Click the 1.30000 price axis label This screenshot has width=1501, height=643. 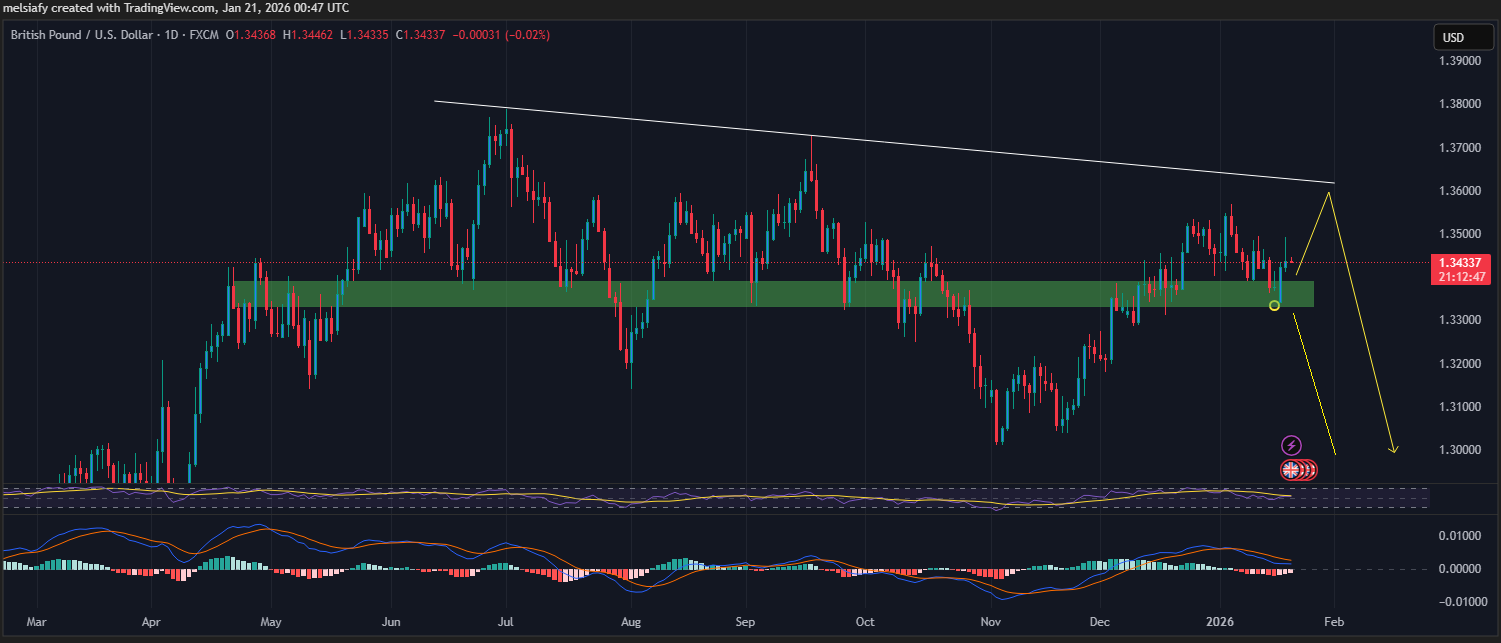coord(1460,450)
